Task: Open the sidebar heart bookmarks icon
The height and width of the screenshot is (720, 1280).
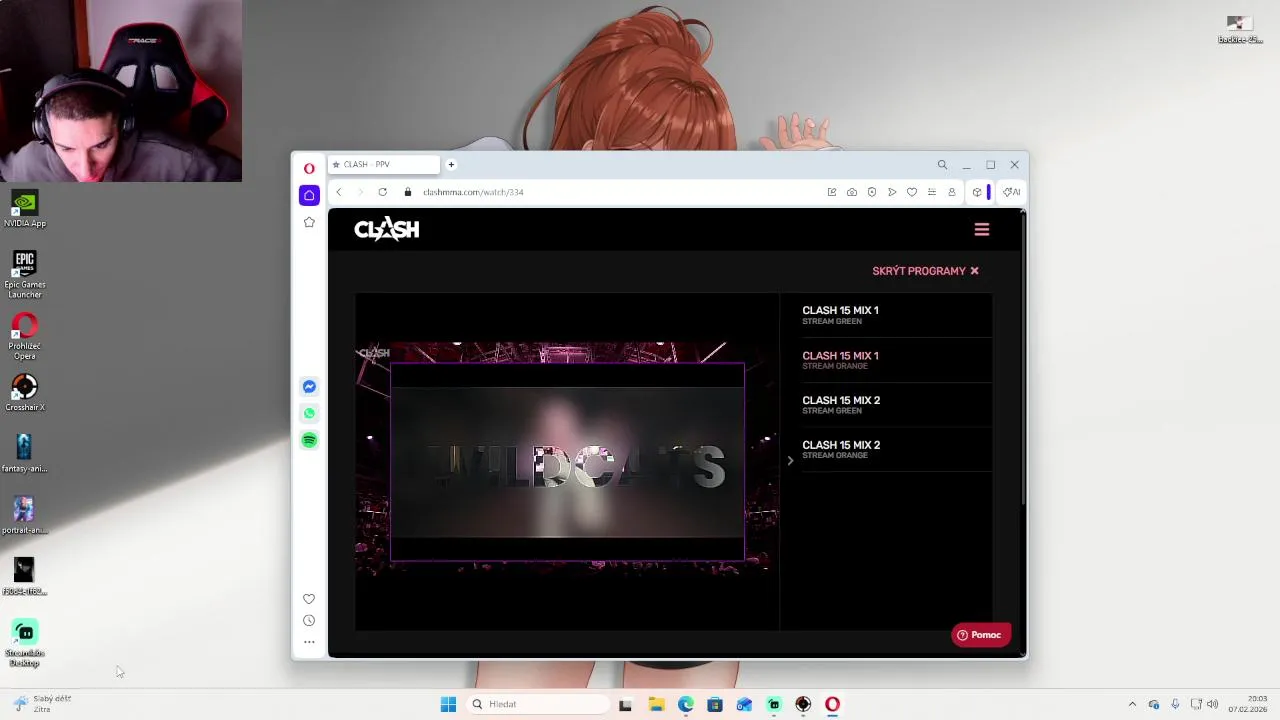Action: (309, 599)
